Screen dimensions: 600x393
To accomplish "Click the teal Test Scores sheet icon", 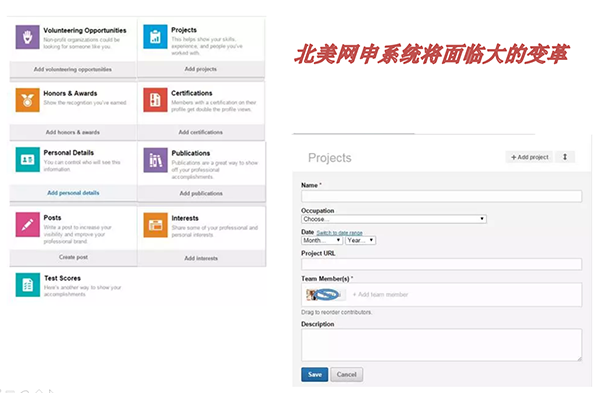I will pyautogui.click(x=28, y=285).
